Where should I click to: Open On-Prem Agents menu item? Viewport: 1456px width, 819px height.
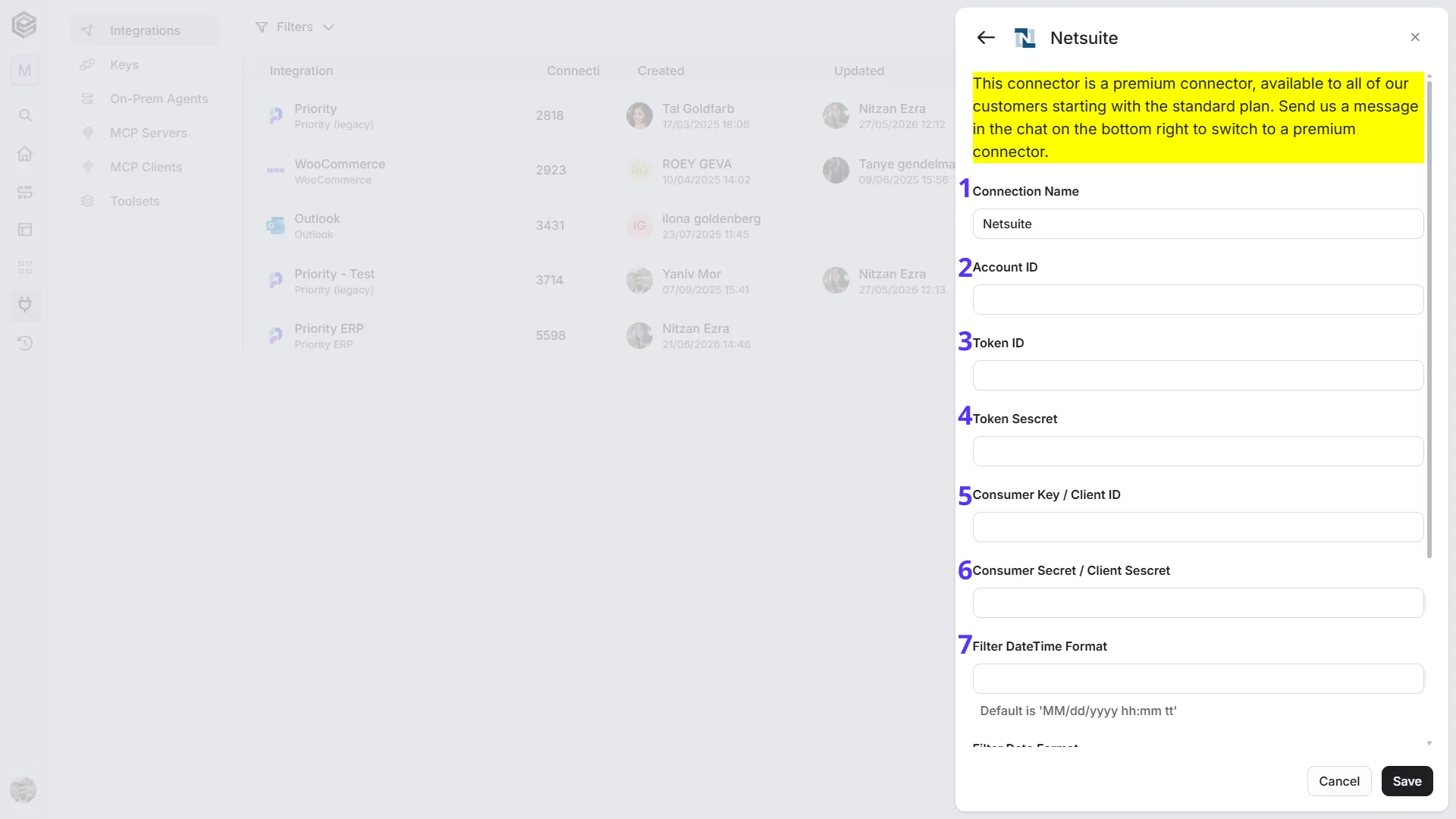(x=145, y=99)
